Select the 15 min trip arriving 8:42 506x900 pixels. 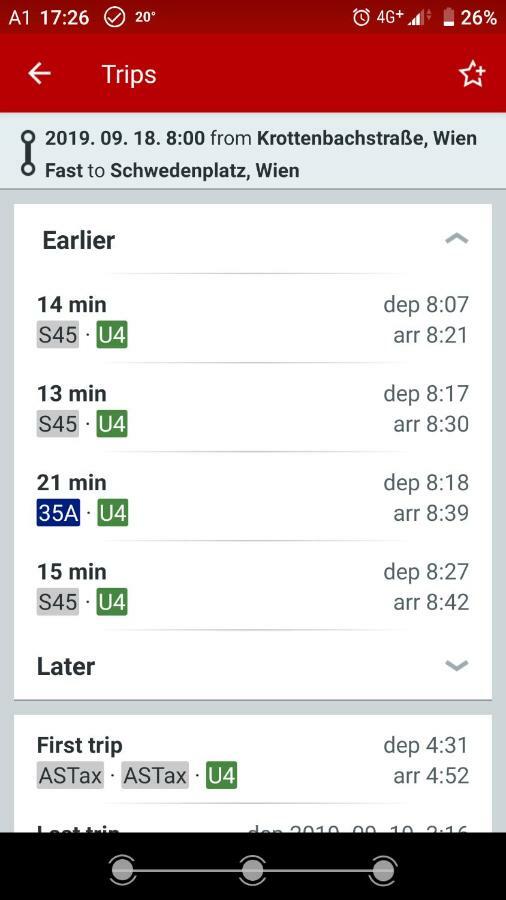coord(253,586)
